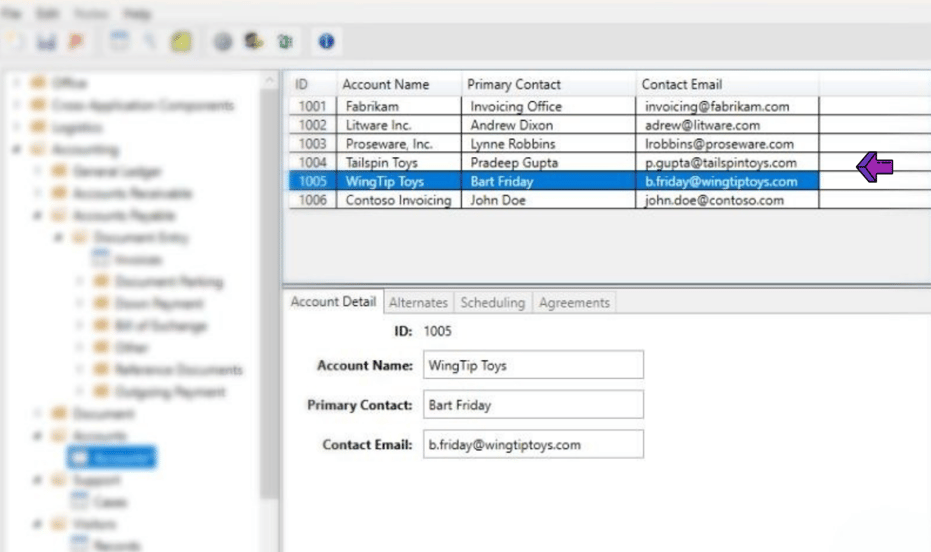The height and width of the screenshot is (552, 931).
Task: Click the tree scrollbar up arrow
Action: [270, 80]
